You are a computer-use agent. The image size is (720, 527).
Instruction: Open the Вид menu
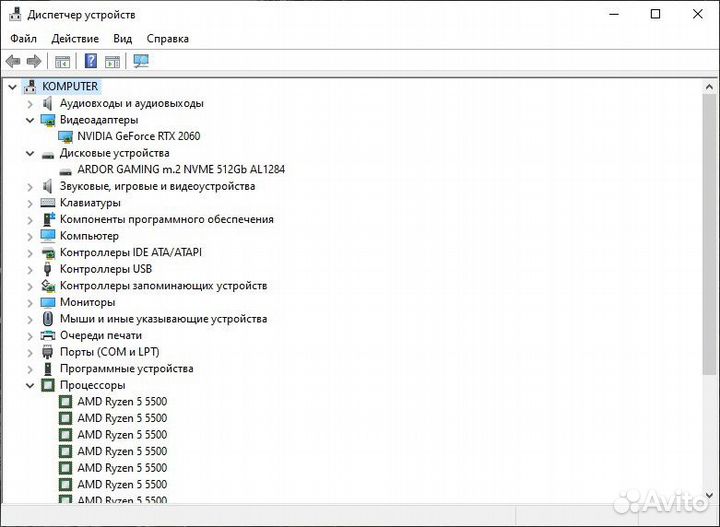click(123, 39)
